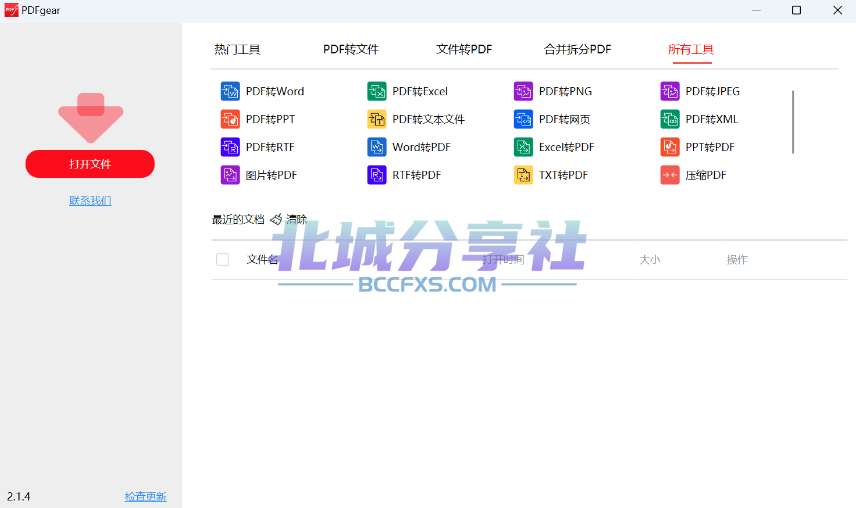The width and height of the screenshot is (856, 508).
Task: Open the PPT转PDF tool icon
Action: click(670, 147)
